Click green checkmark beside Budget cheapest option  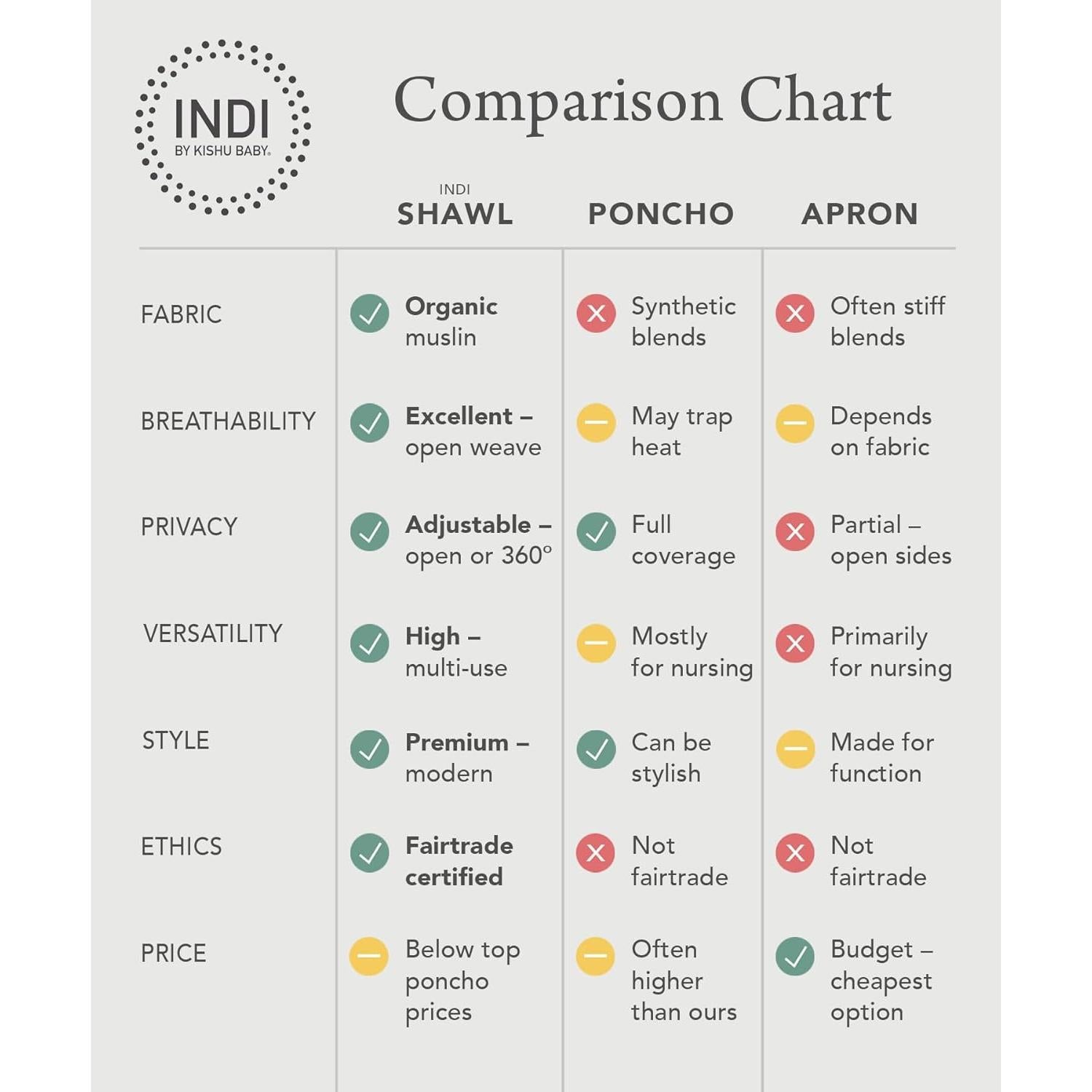tap(795, 956)
